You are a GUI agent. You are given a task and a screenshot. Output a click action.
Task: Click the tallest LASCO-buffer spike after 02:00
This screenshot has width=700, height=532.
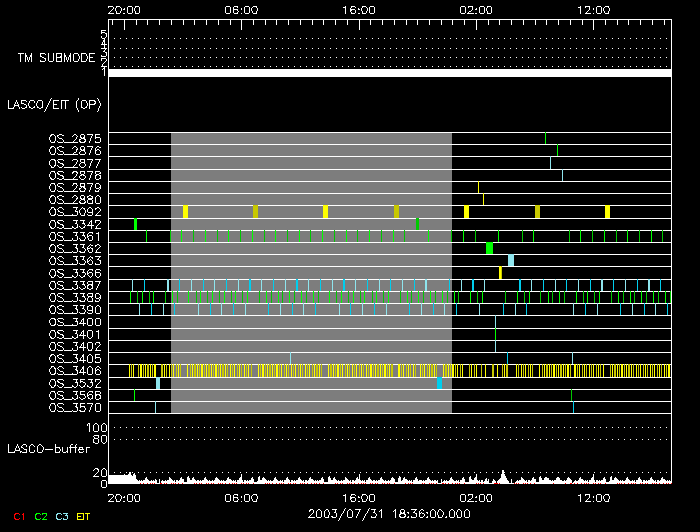(503, 475)
